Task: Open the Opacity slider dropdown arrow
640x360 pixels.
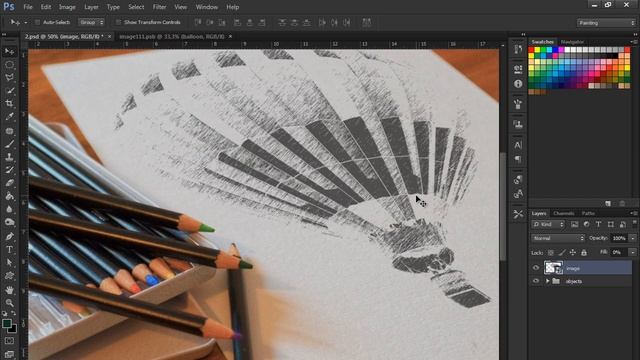Action: (x=633, y=238)
